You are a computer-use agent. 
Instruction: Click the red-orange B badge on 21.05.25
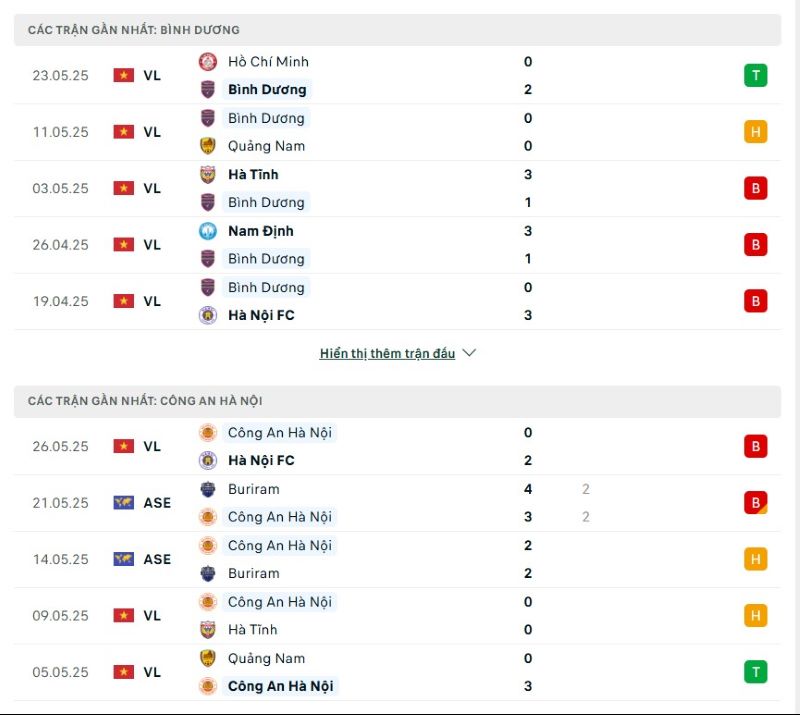[x=755, y=503]
